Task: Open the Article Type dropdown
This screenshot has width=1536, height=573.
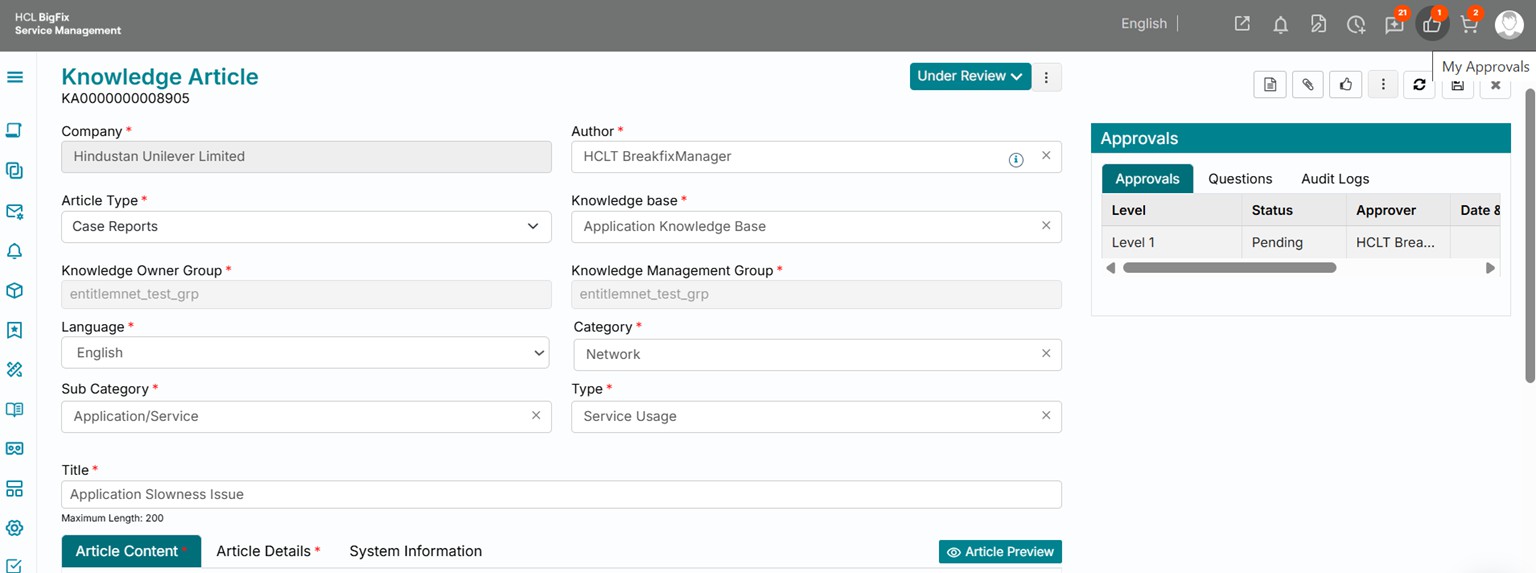Action: 306,227
